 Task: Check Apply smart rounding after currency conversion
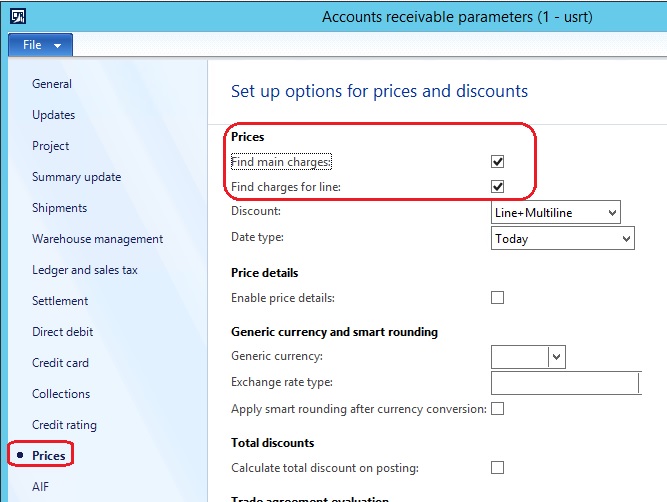(x=497, y=409)
